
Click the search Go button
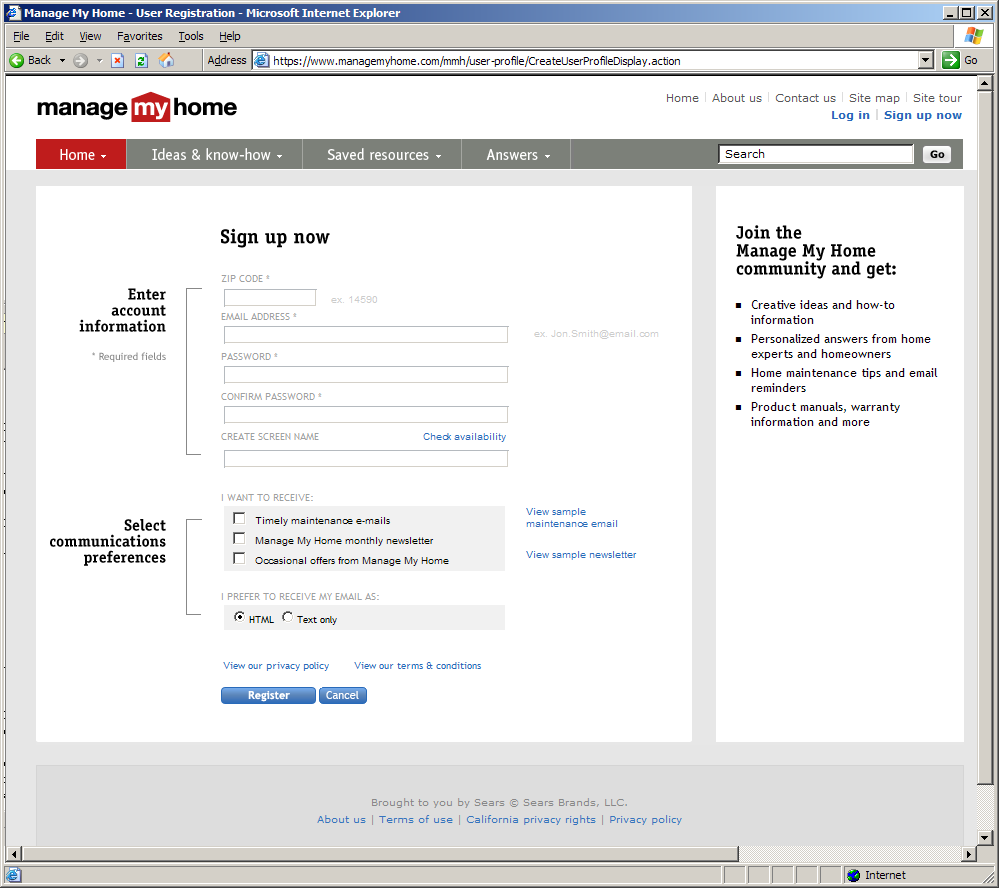tap(937, 154)
